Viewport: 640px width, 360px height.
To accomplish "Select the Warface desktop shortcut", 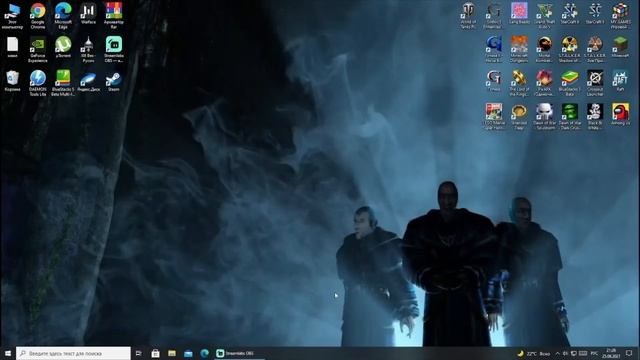I will [88, 13].
